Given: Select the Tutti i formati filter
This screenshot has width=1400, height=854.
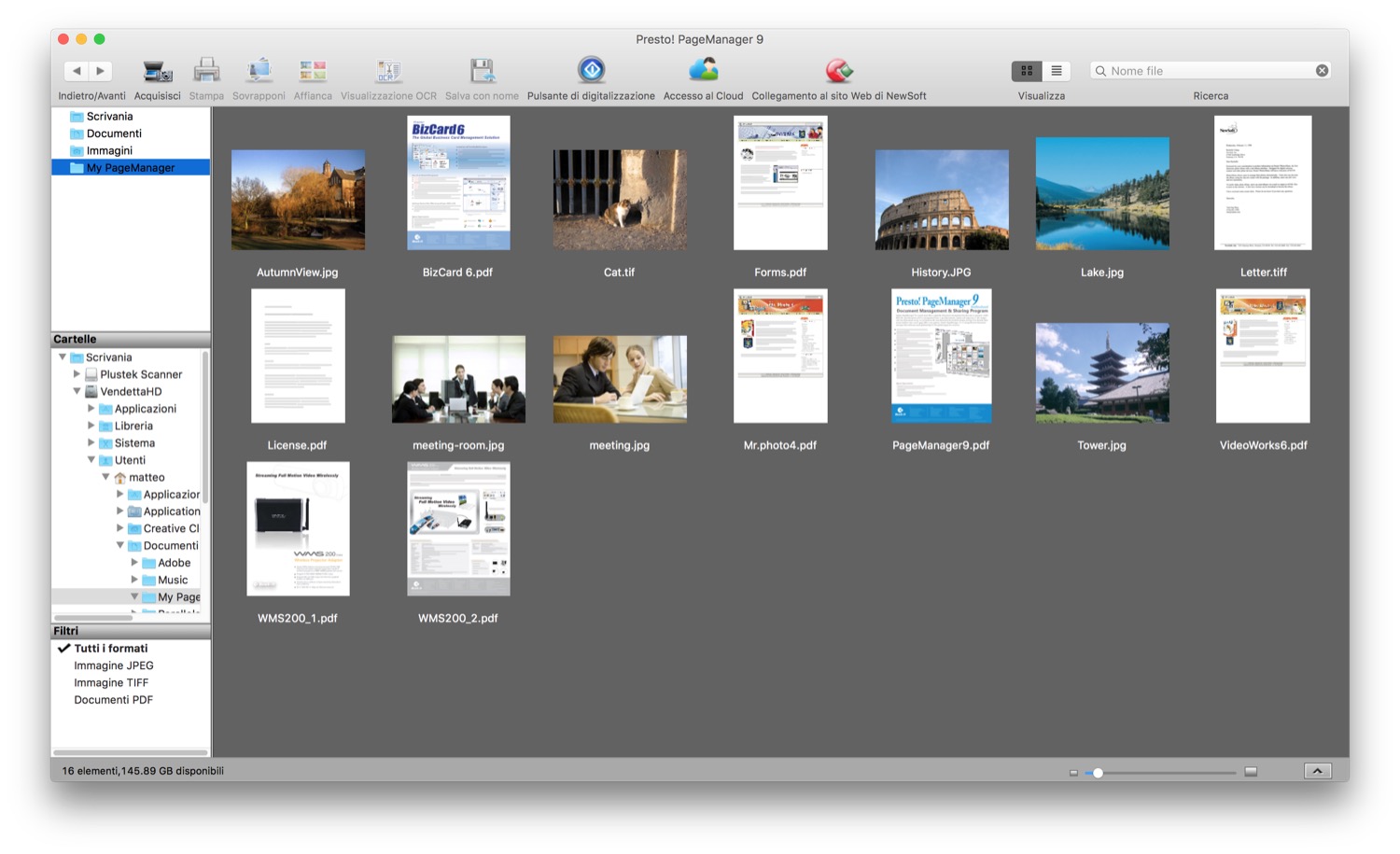Looking at the screenshot, I should pos(110,649).
